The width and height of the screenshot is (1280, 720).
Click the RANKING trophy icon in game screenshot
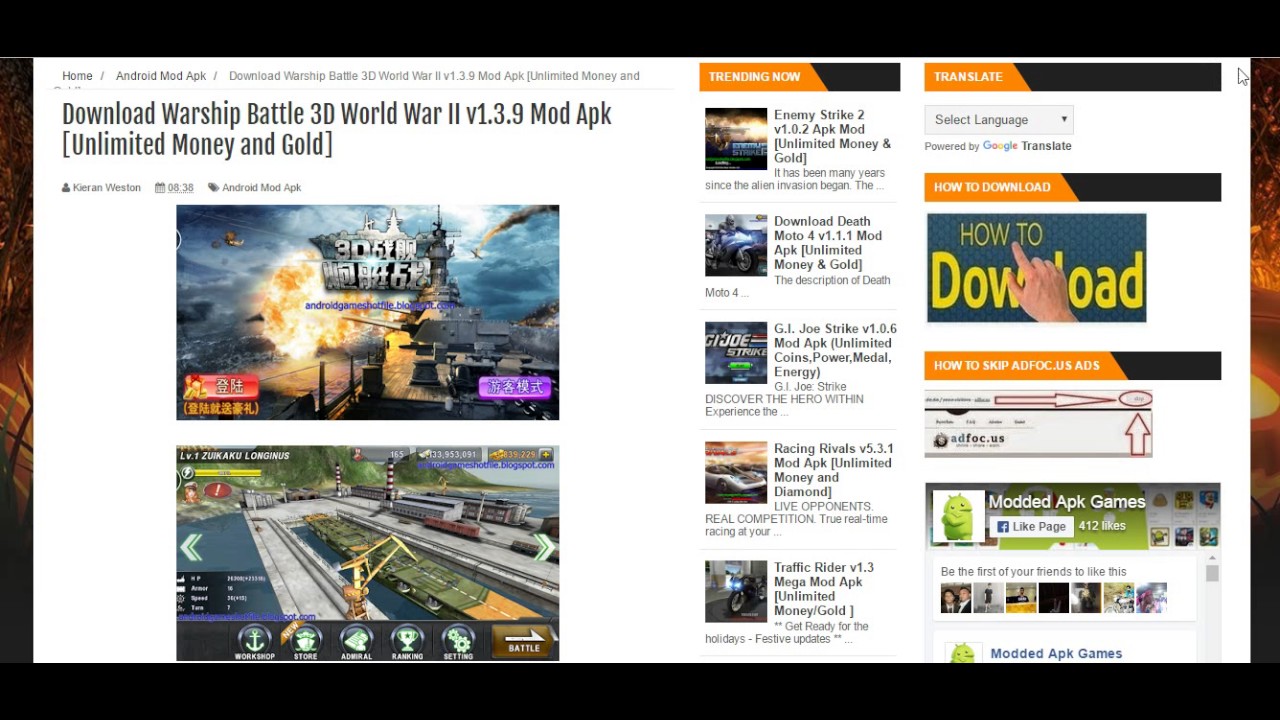coord(407,641)
